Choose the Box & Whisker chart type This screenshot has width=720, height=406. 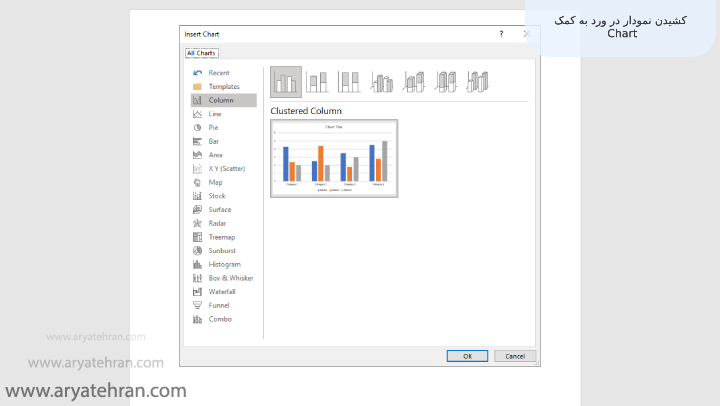pyautogui.click(x=230, y=278)
